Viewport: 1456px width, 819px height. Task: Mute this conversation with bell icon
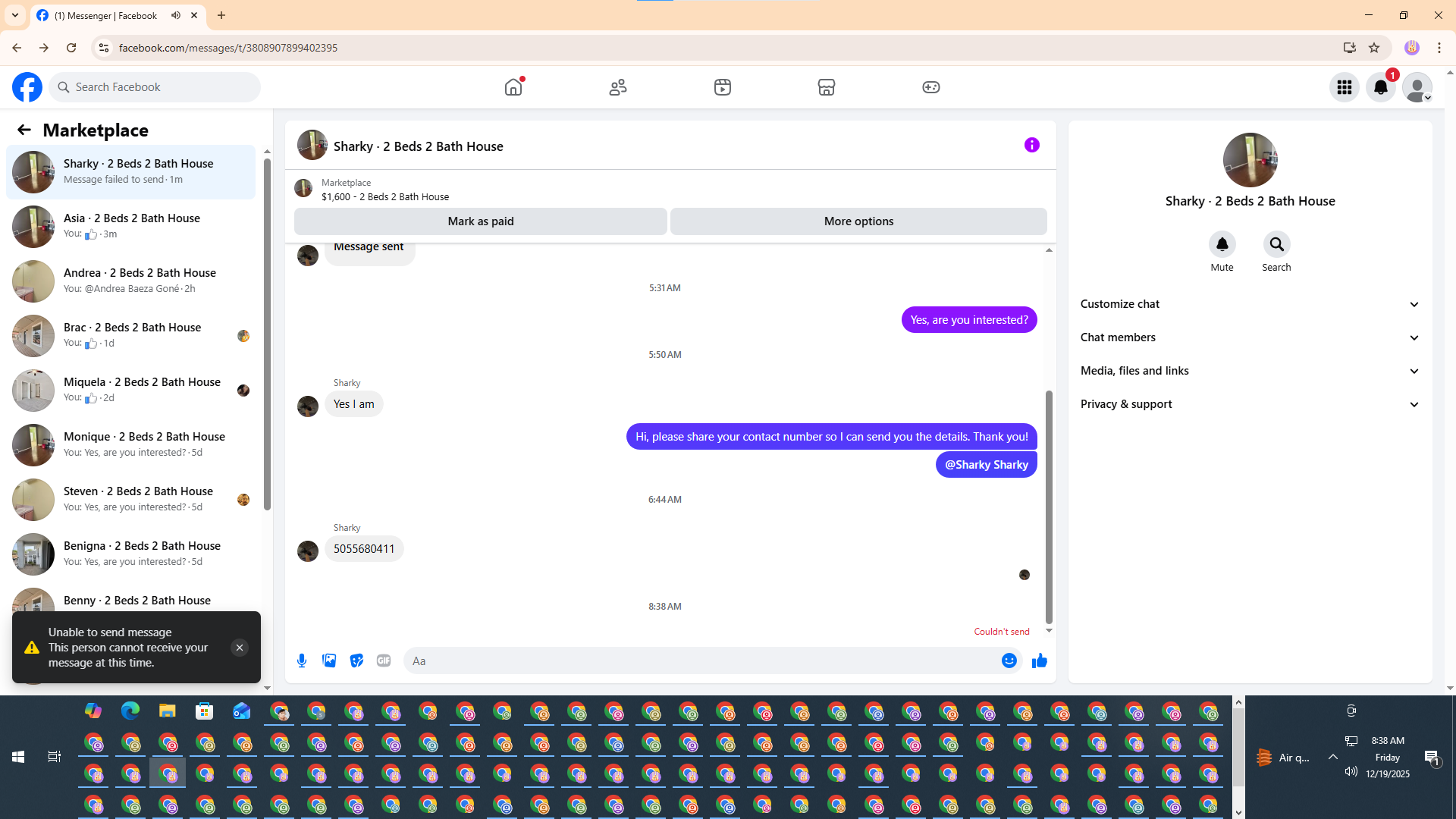coord(1222,244)
